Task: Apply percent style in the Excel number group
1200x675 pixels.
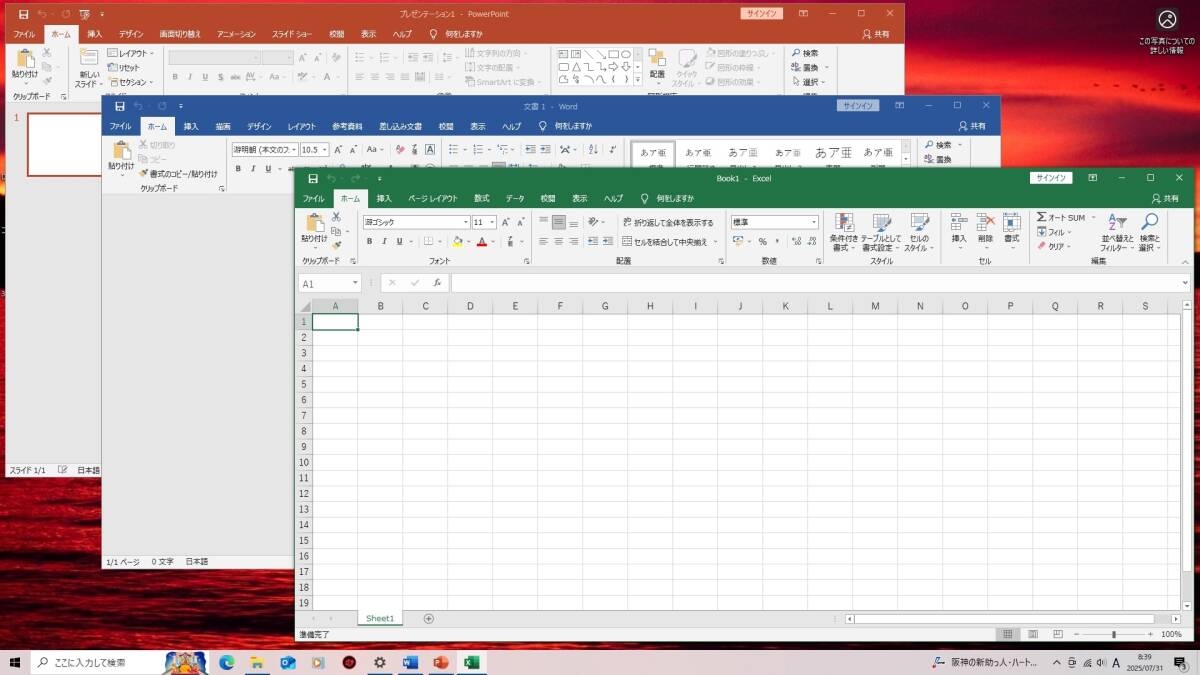Action: click(x=762, y=241)
